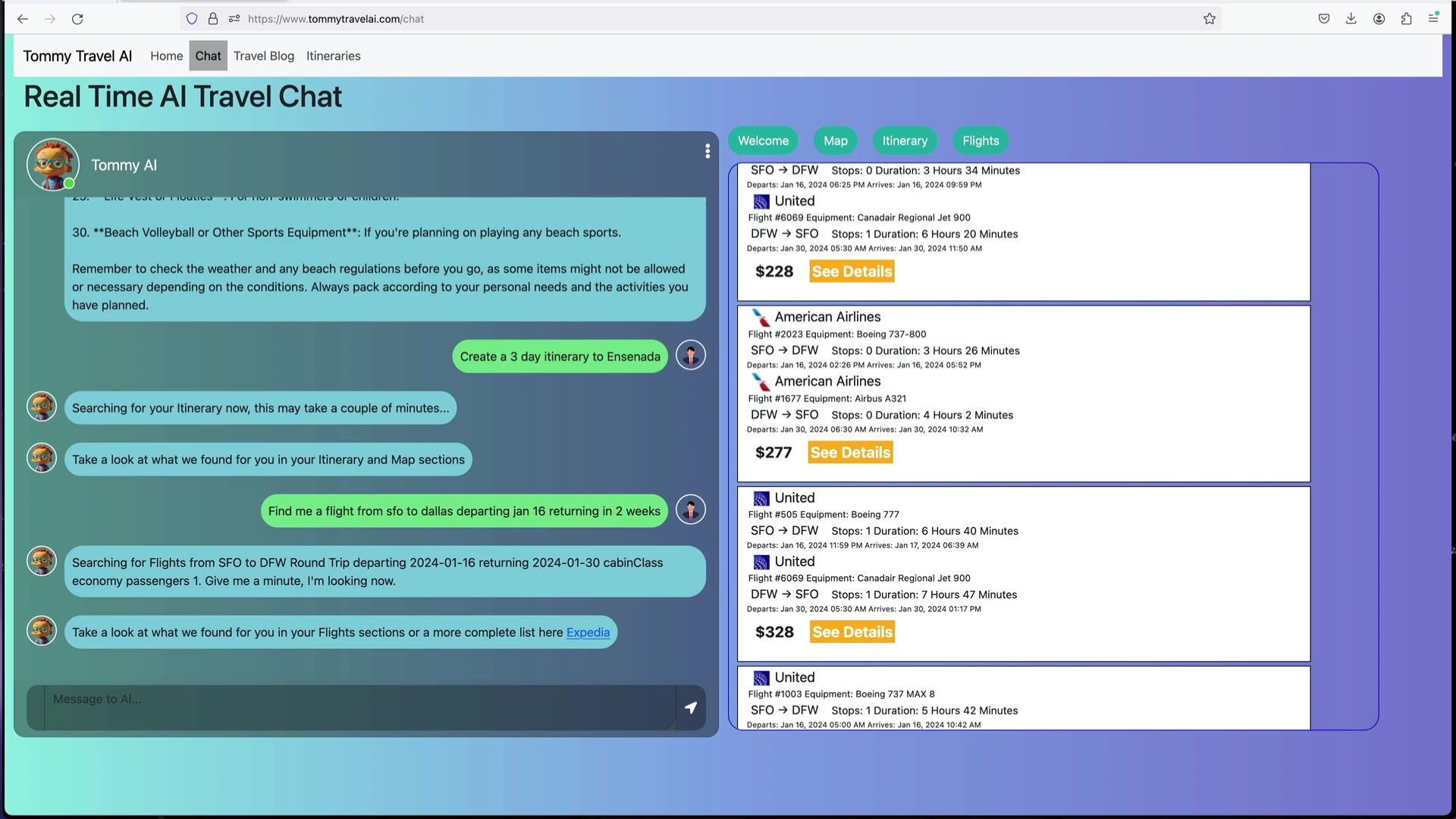
Task: Click the site permissions icon in address bar
Action: (x=234, y=19)
